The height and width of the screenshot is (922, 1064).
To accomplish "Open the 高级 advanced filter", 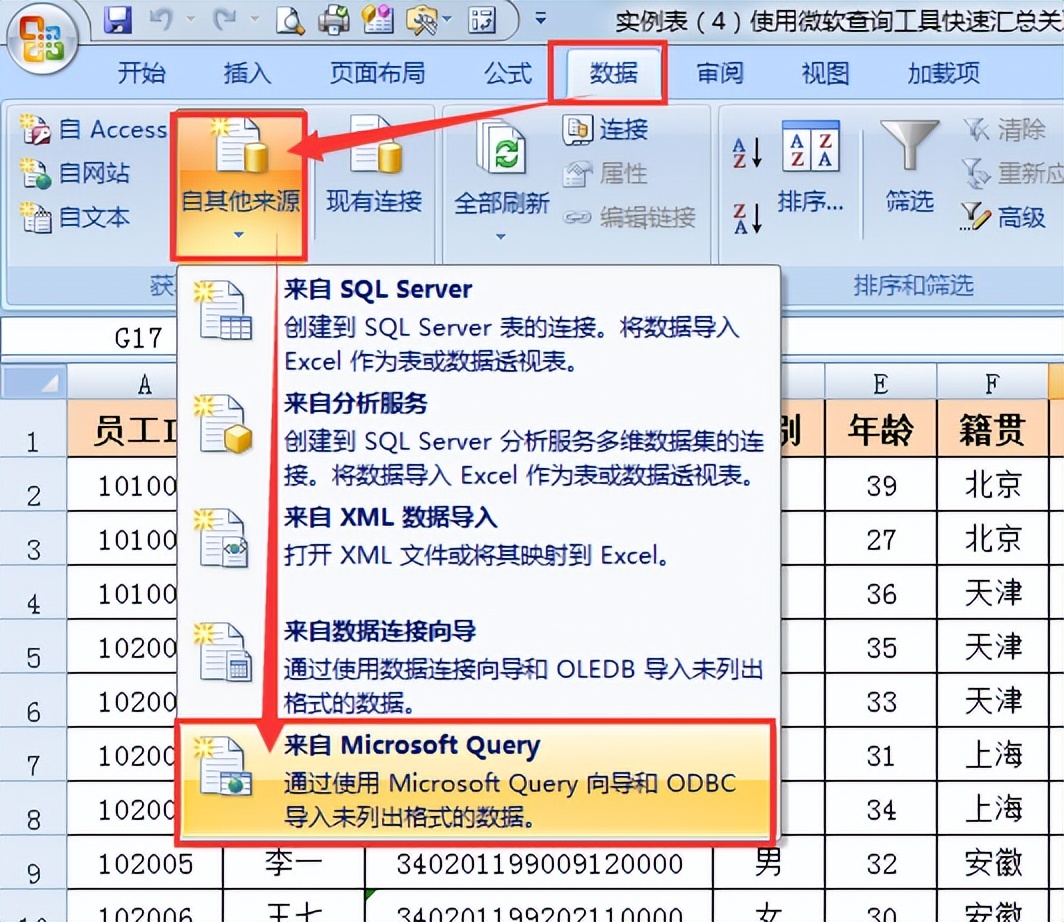I will (x=1003, y=217).
